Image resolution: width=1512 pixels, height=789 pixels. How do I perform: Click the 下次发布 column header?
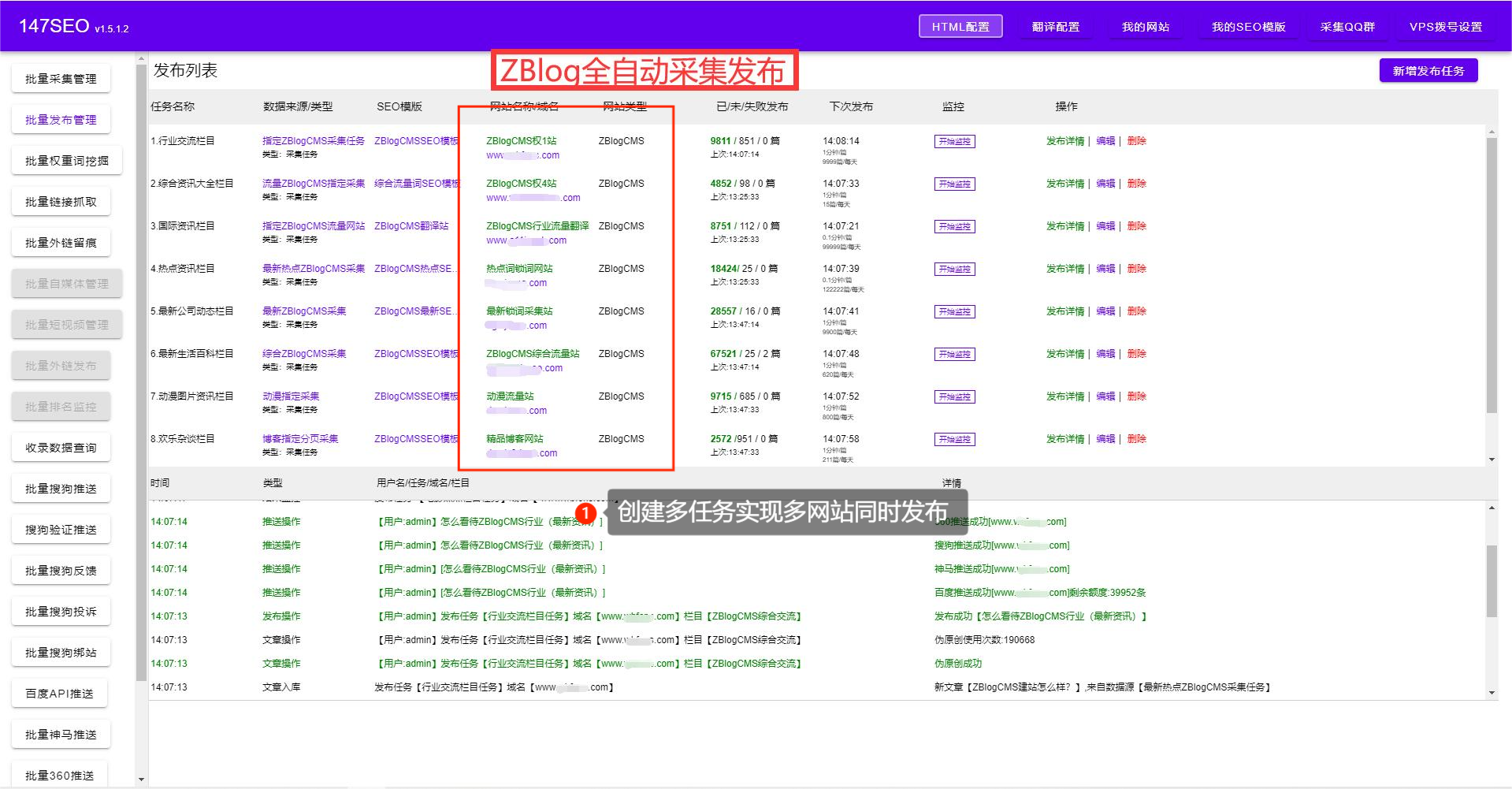851,106
